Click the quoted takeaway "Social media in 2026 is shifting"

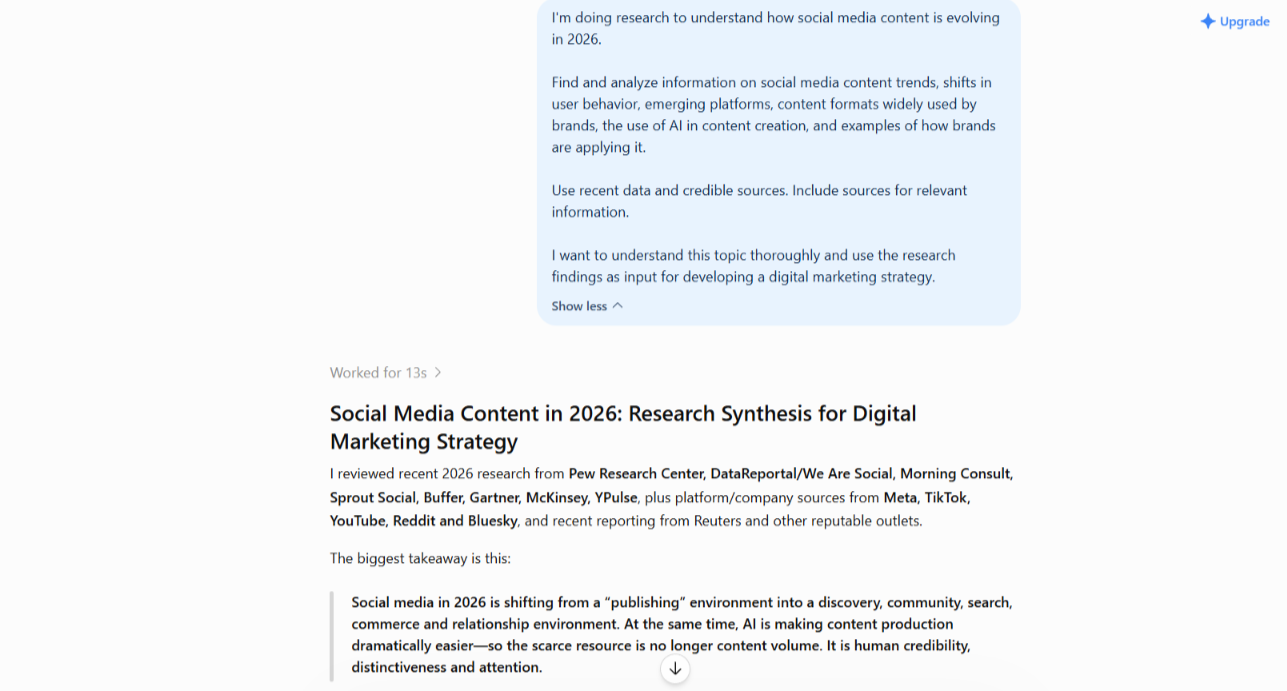click(682, 635)
